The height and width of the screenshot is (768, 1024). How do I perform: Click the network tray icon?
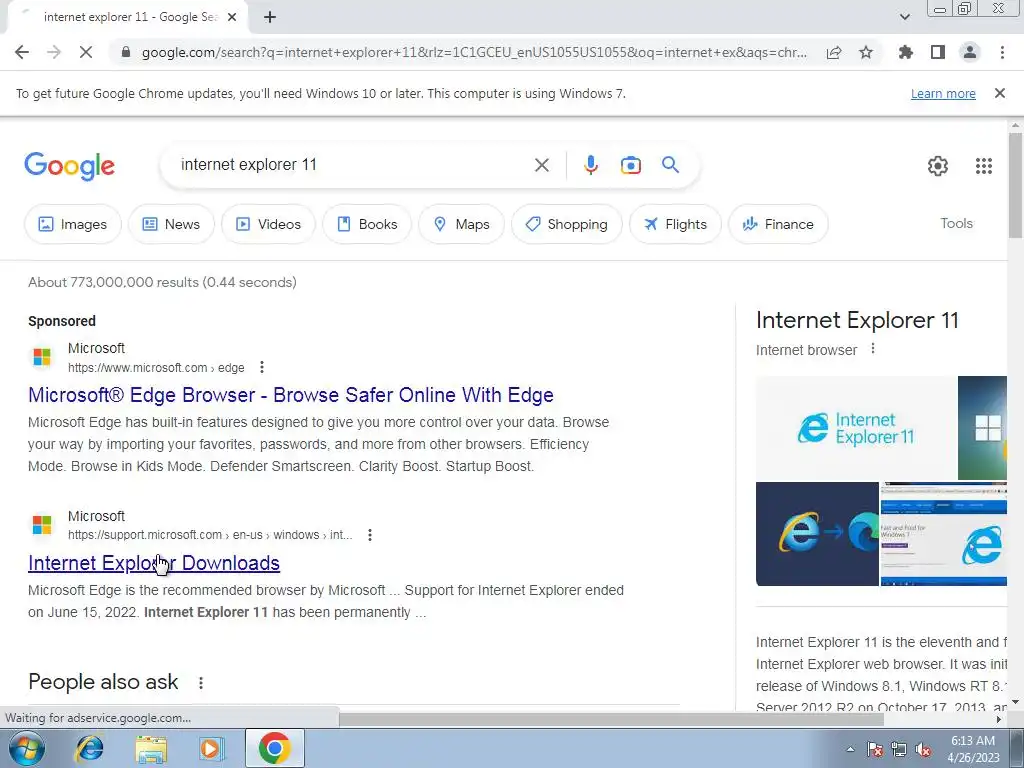(899, 749)
